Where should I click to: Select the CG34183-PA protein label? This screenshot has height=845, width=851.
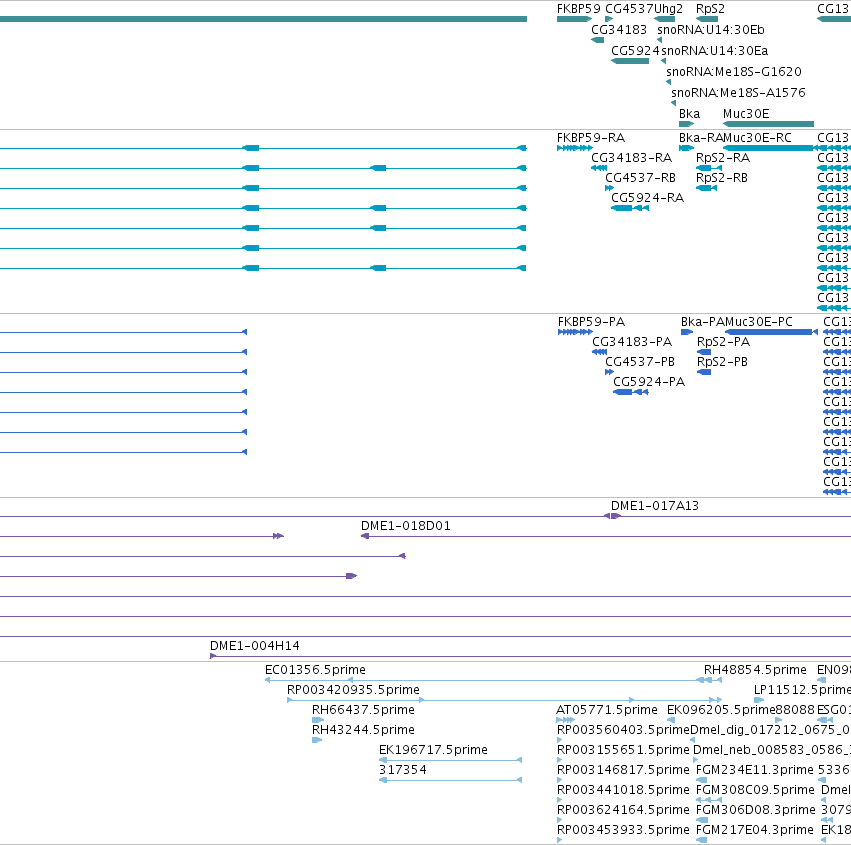[x=632, y=342]
